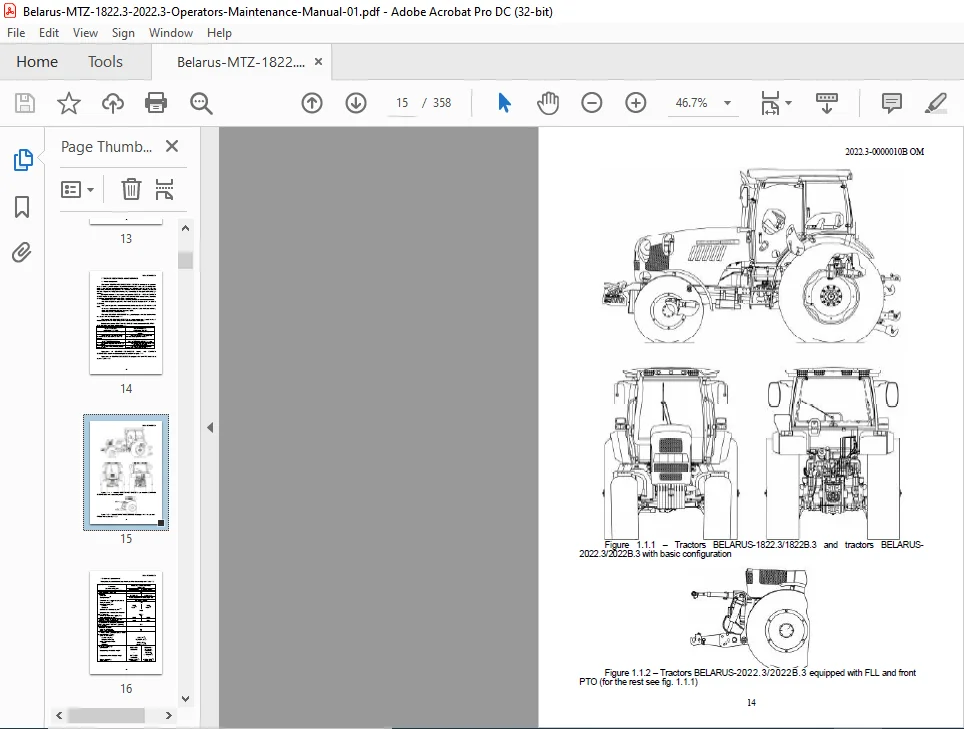Image resolution: width=964 pixels, height=729 pixels.
Task: Select the page 16 thumbnail
Action: (x=126, y=622)
